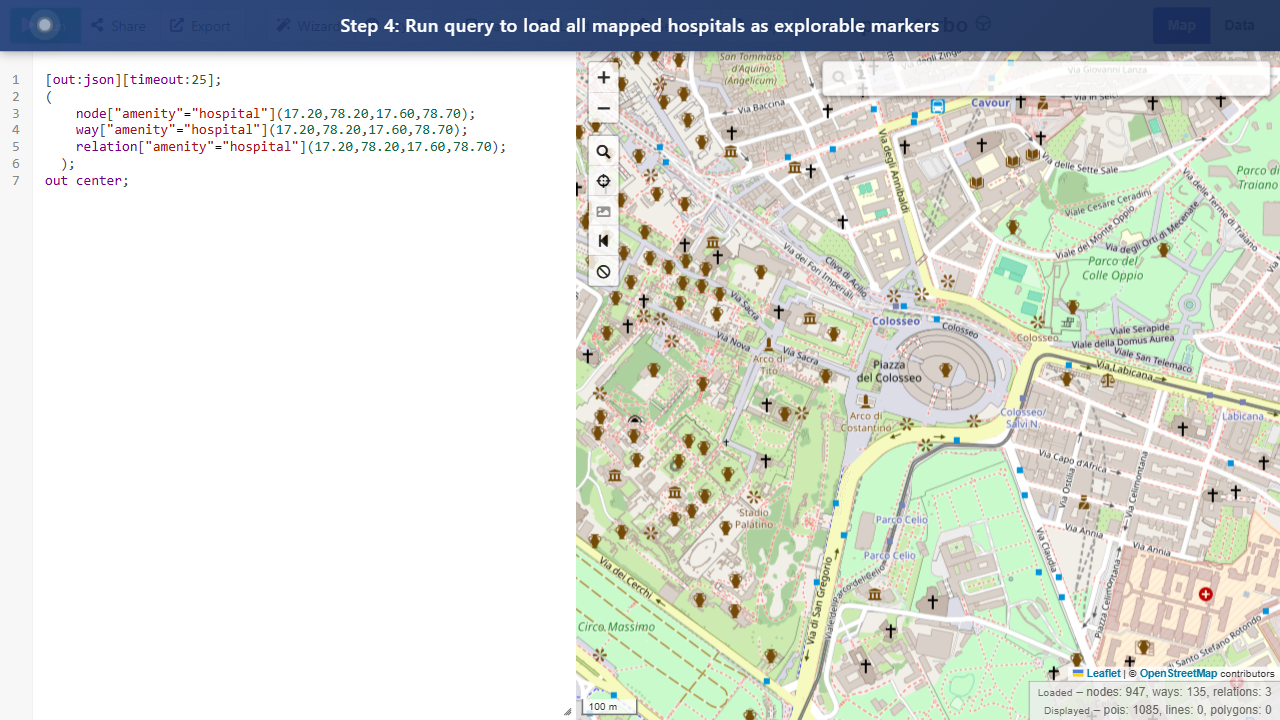
Task: Share the current query
Action: point(118,25)
